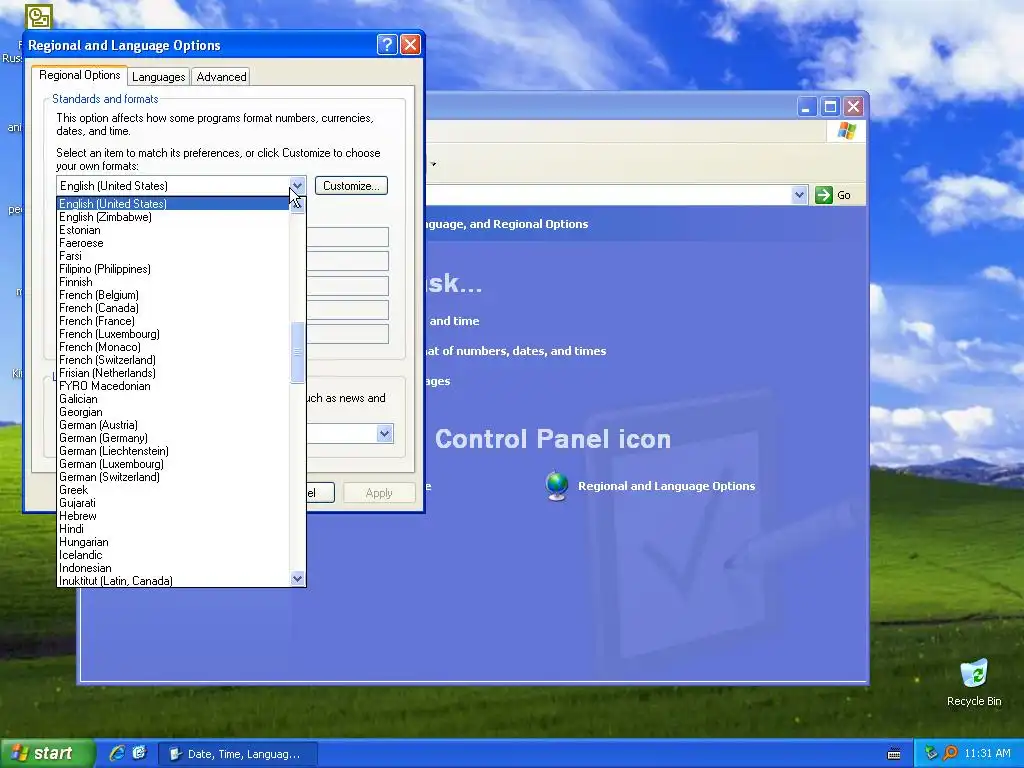Click the 11:31 AM taskbar clock

(987, 754)
